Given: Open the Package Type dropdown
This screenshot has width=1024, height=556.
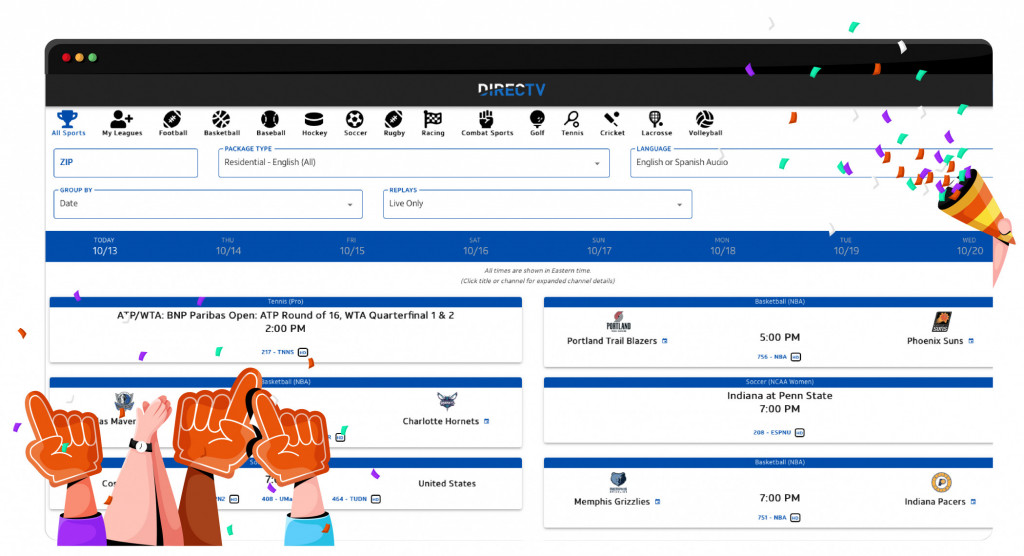Looking at the screenshot, I should click(x=413, y=163).
